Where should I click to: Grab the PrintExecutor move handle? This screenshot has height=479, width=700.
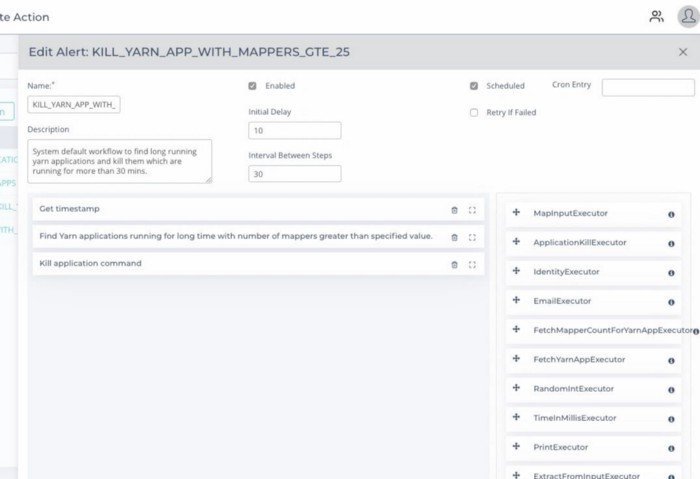point(517,446)
